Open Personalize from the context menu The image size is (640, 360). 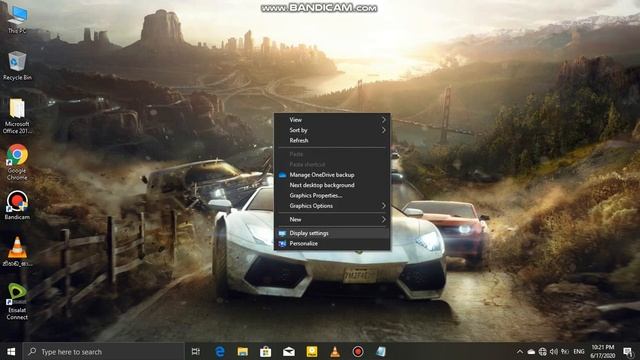pos(332,243)
